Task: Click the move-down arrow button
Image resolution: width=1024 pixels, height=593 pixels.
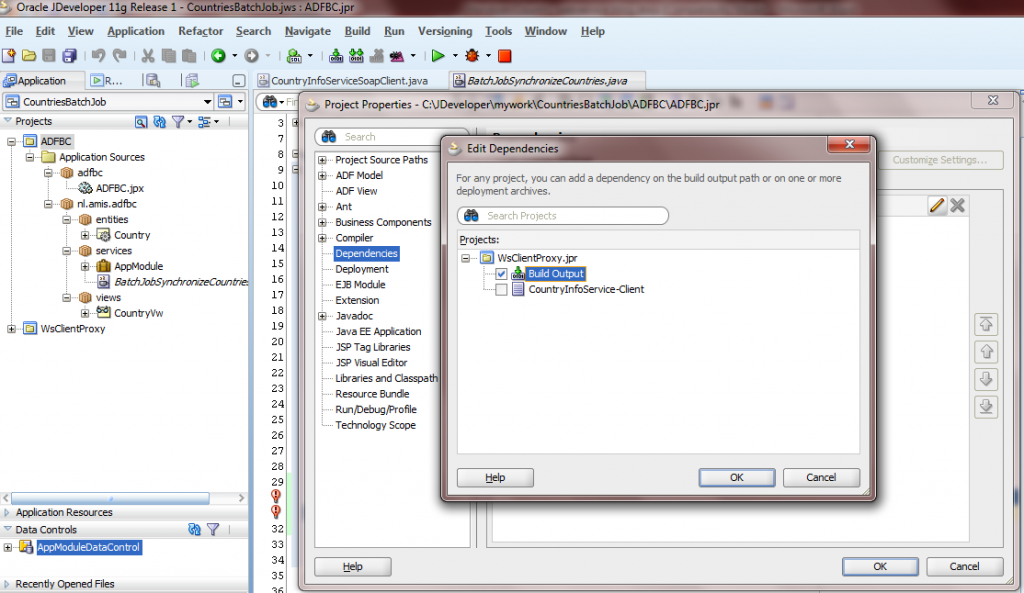Action: [986, 379]
